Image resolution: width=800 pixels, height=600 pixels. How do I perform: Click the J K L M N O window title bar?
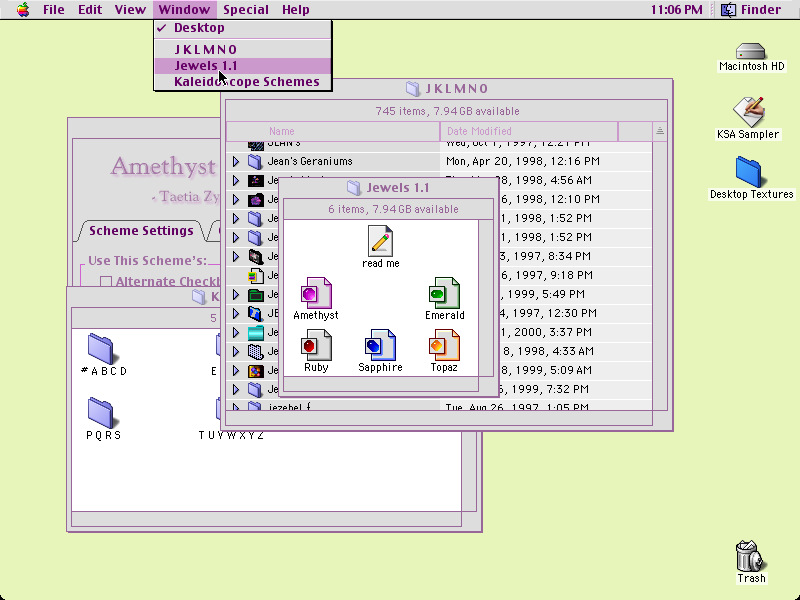point(447,89)
